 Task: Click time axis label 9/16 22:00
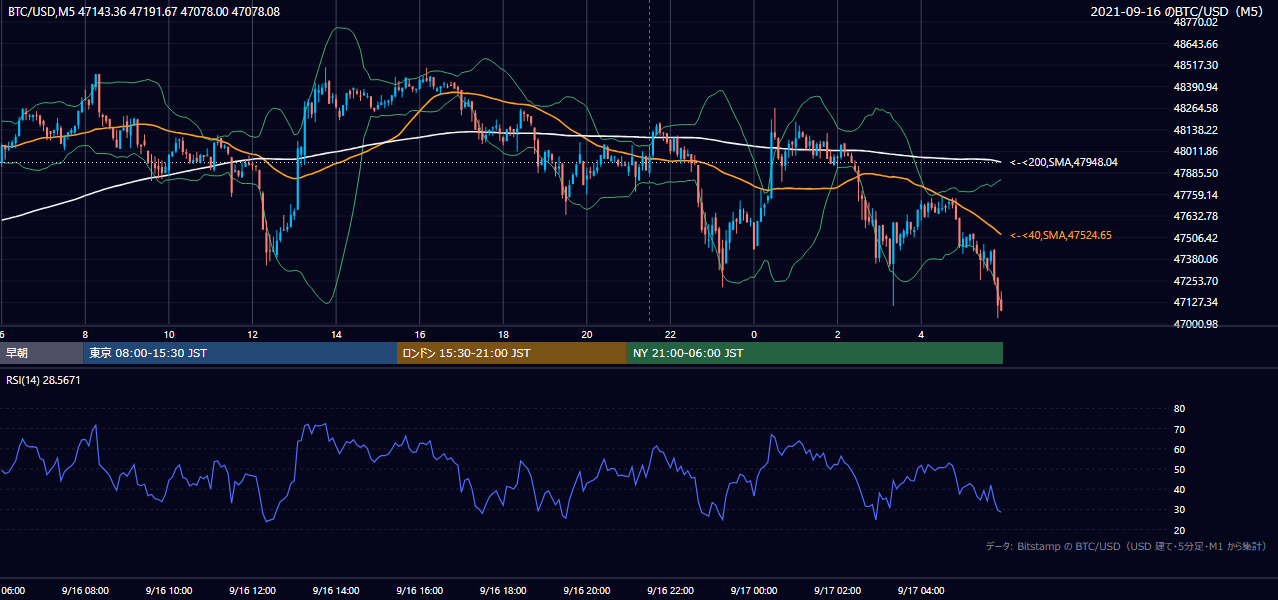pos(670,591)
